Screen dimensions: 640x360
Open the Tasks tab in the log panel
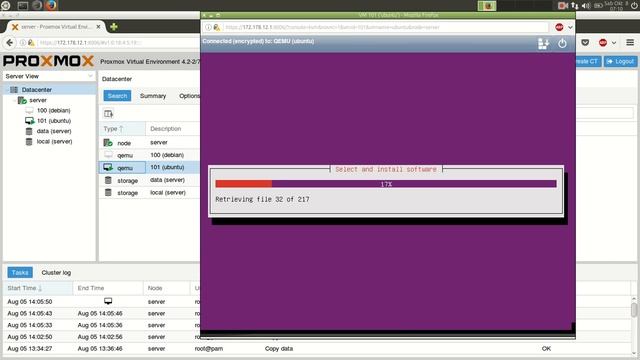click(20, 272)
